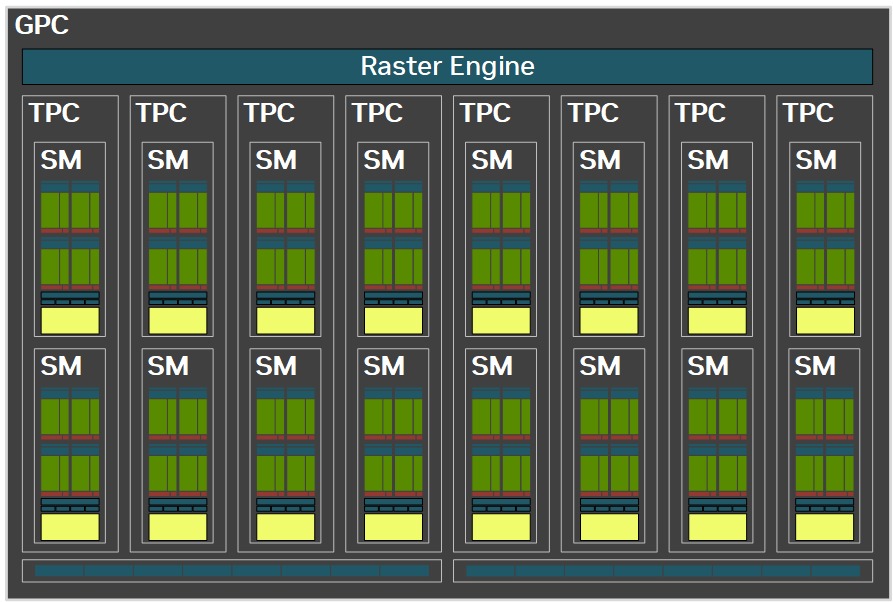Select the yellow block in last TPC's lower SM
Image resolution: width=893 pixels, height=602 pixels.
[825, 526]
